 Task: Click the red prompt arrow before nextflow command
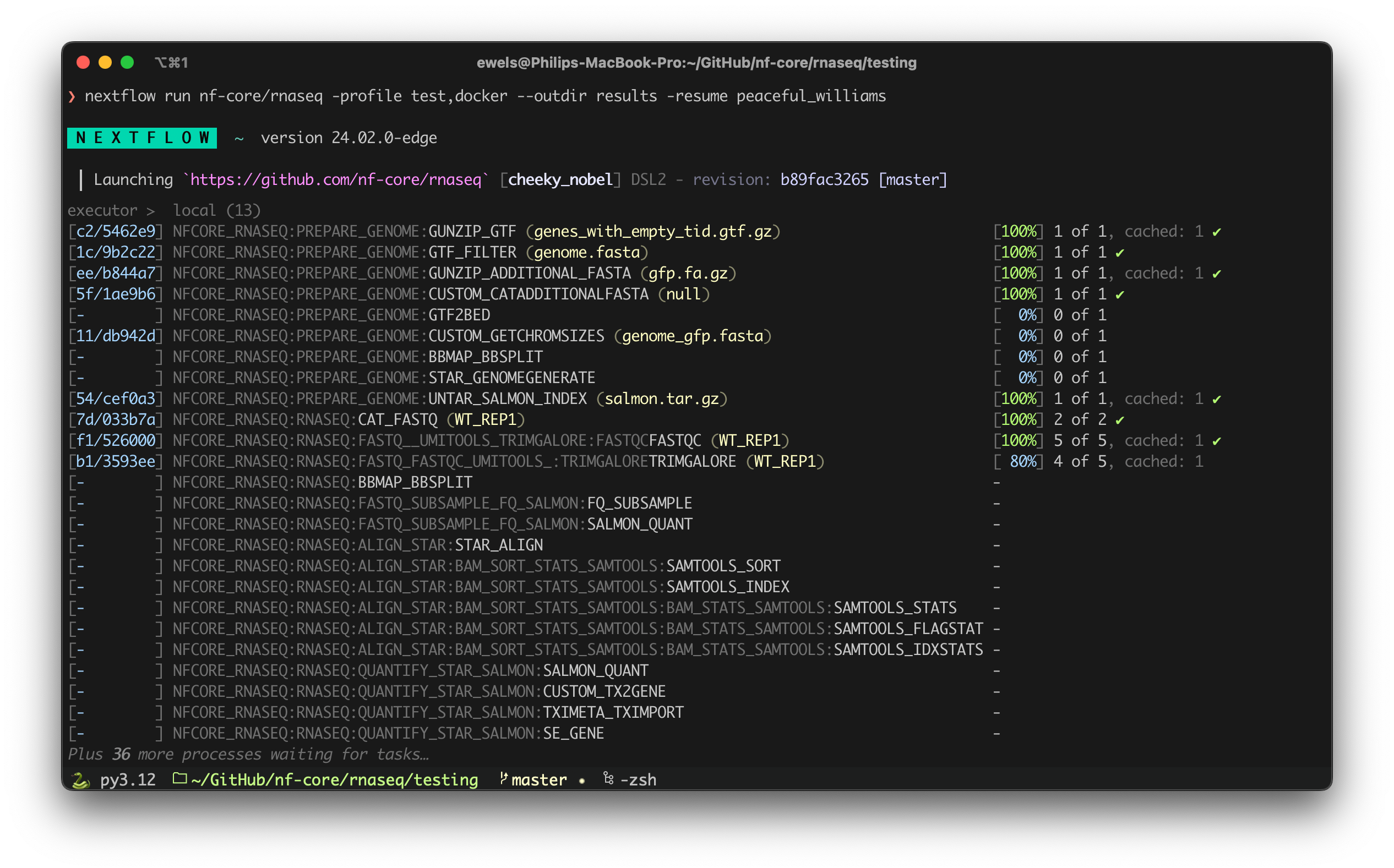coord(71,96)
